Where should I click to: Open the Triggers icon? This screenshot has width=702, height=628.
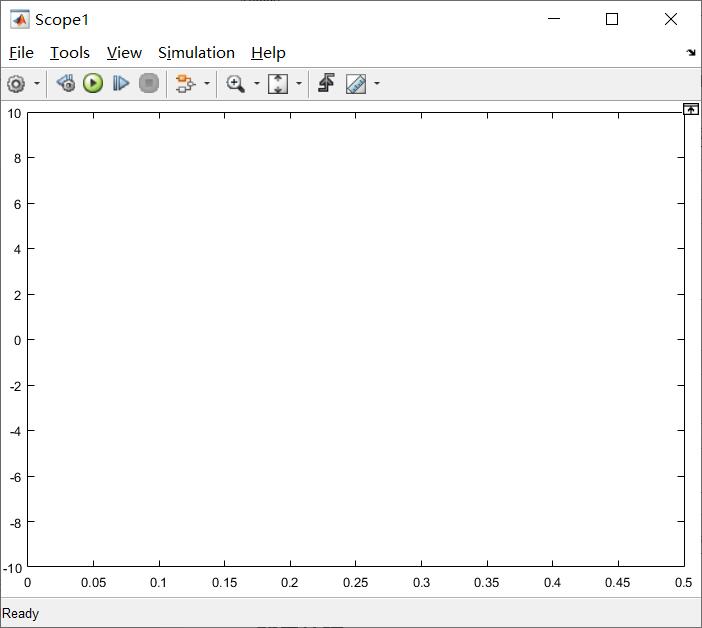(x=326, y=84)
